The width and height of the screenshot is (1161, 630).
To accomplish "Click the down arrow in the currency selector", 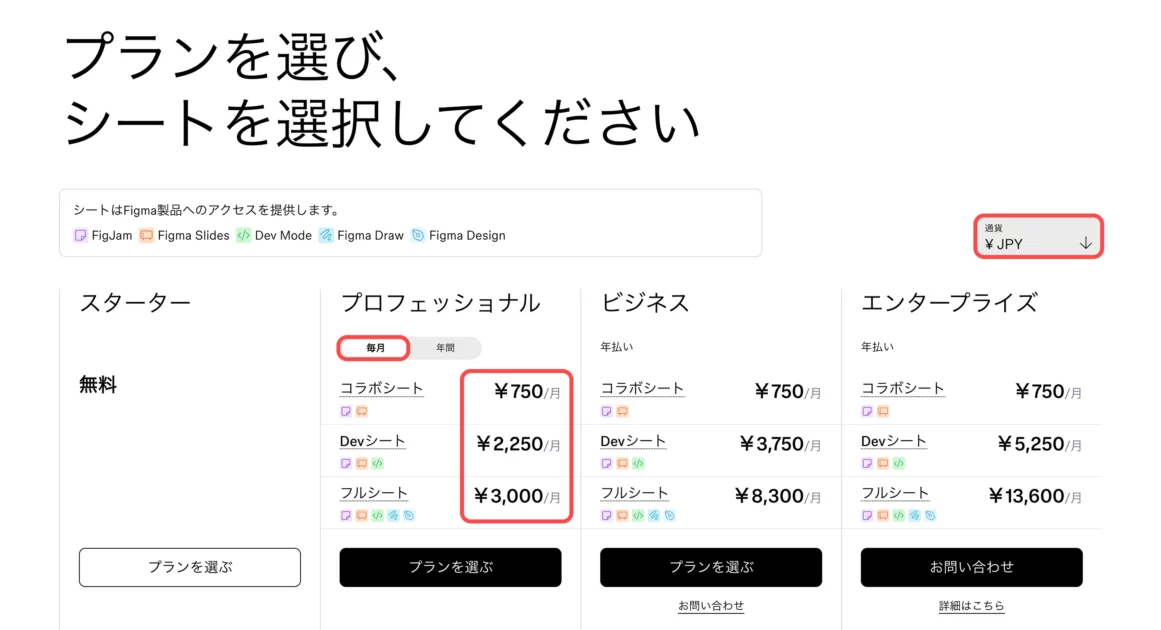I will click(1085, 243).
